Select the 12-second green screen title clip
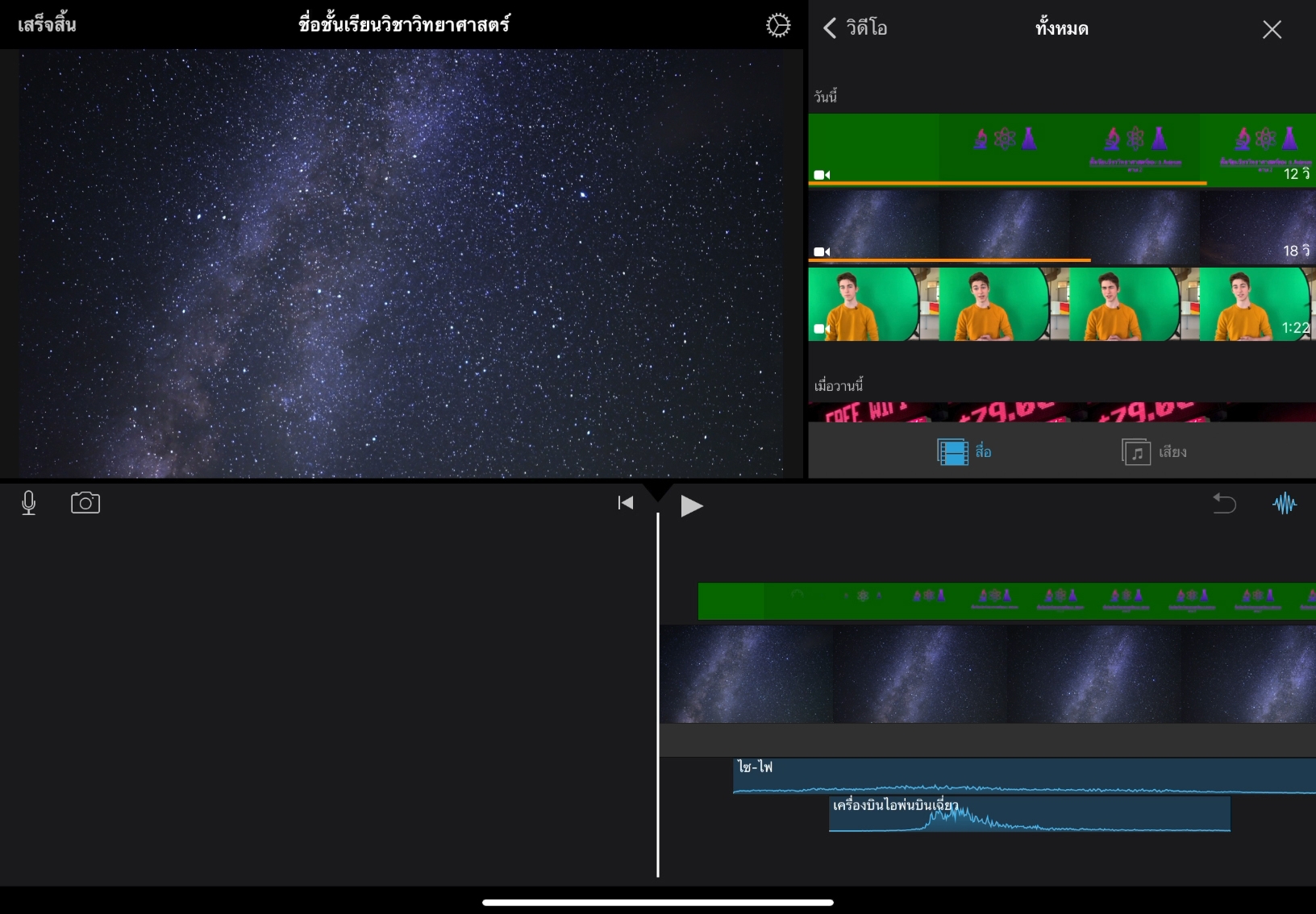The width and height of the screenshot is (1316, 914). click(x=1061, y=149)
